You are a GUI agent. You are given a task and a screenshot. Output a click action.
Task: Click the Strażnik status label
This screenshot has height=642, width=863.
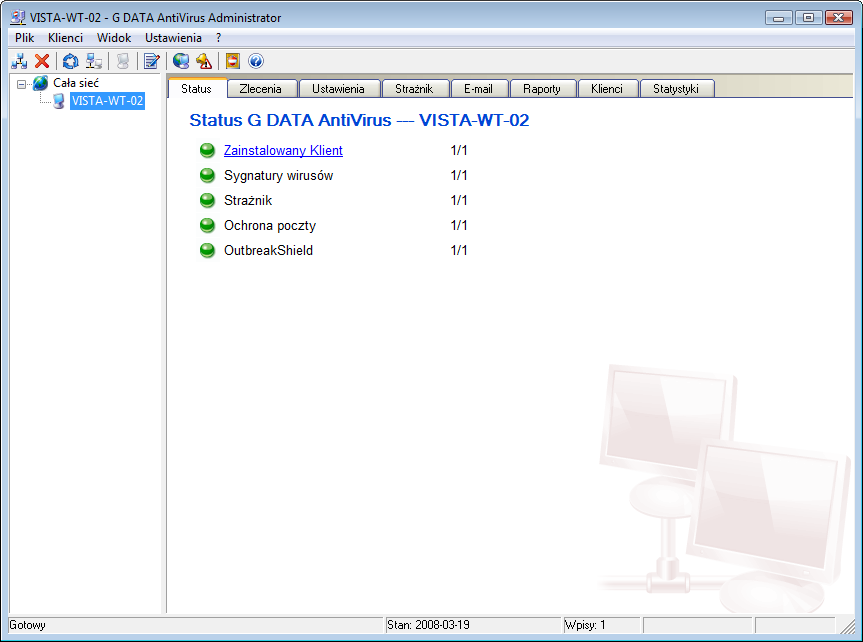tap(248, 200)
